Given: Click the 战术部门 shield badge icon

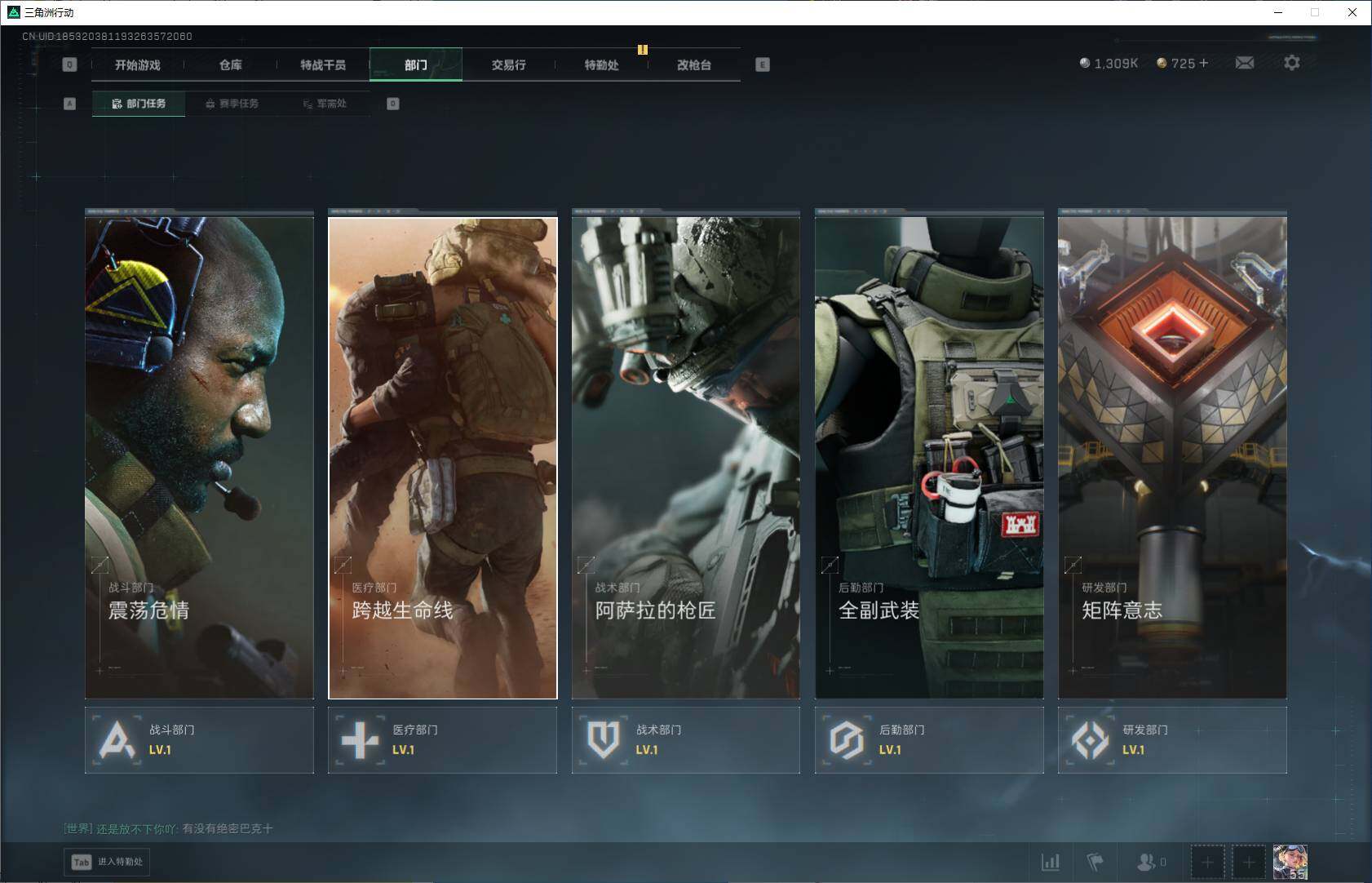Looking at the screenshot, I should [x=604, y=740].
